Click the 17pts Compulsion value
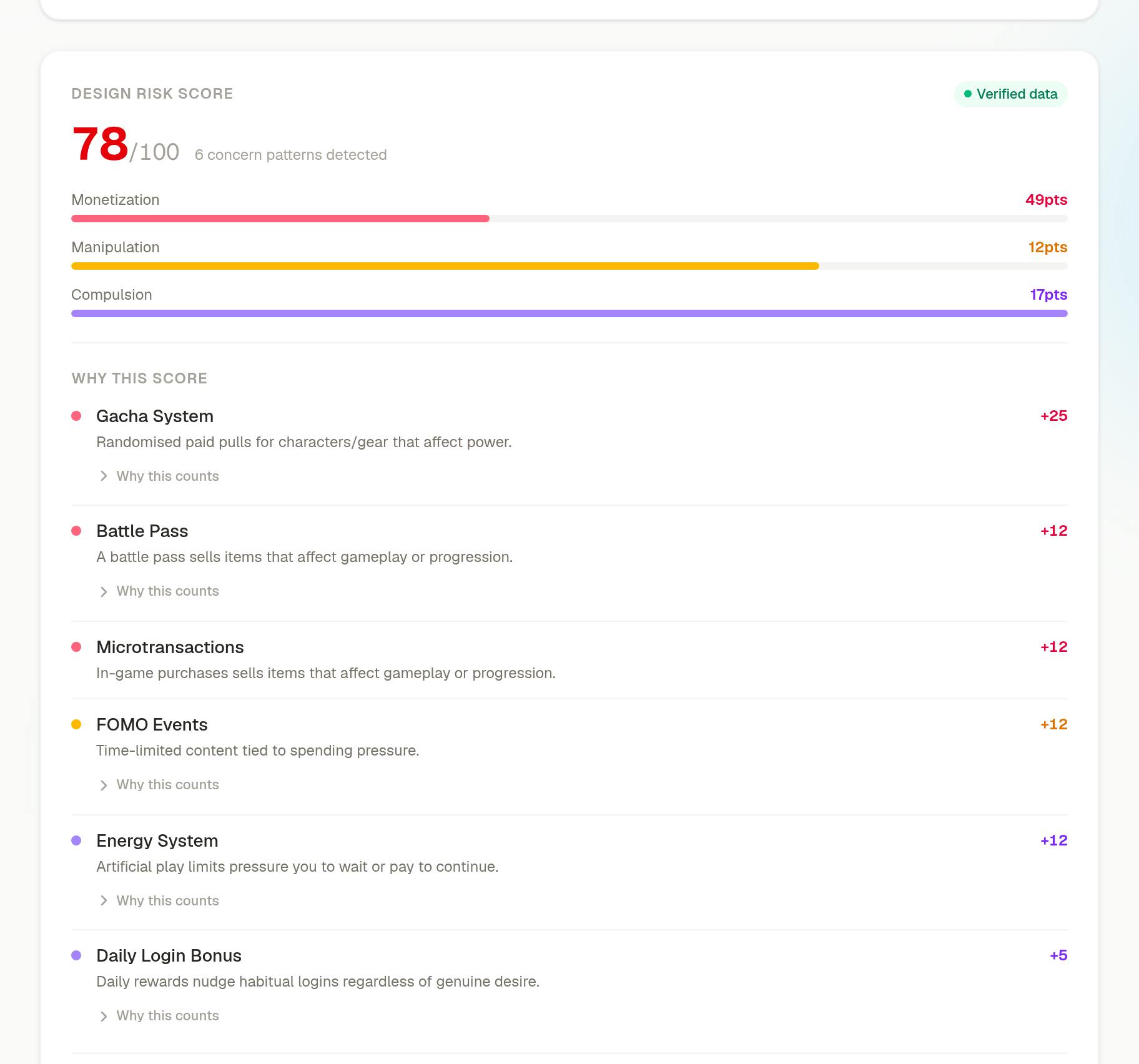Viewport: 1139px width, 1064px height. [1049, 295]
